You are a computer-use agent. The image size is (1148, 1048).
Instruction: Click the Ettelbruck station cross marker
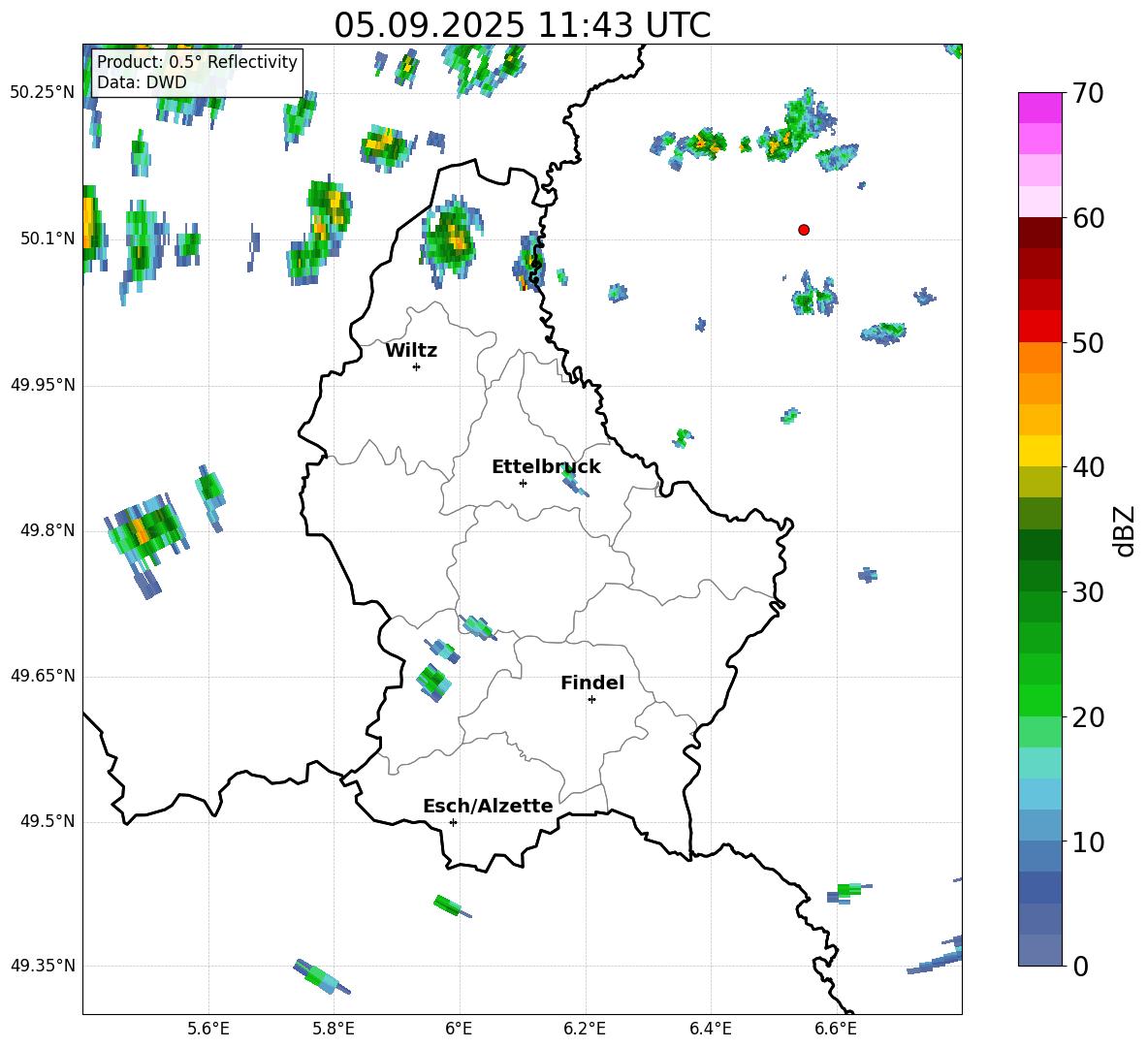coord(523,483)
